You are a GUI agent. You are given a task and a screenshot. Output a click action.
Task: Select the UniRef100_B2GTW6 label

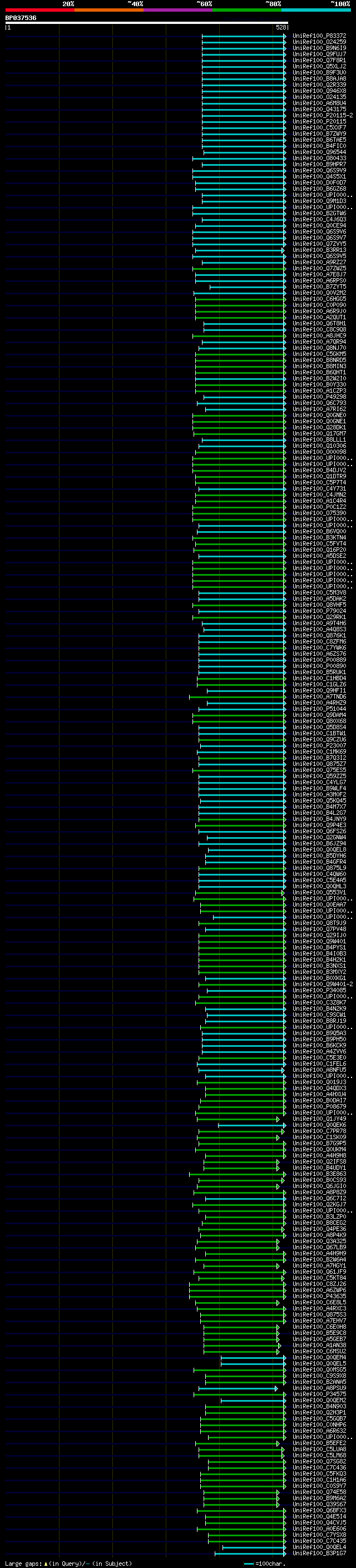[319, 213]
